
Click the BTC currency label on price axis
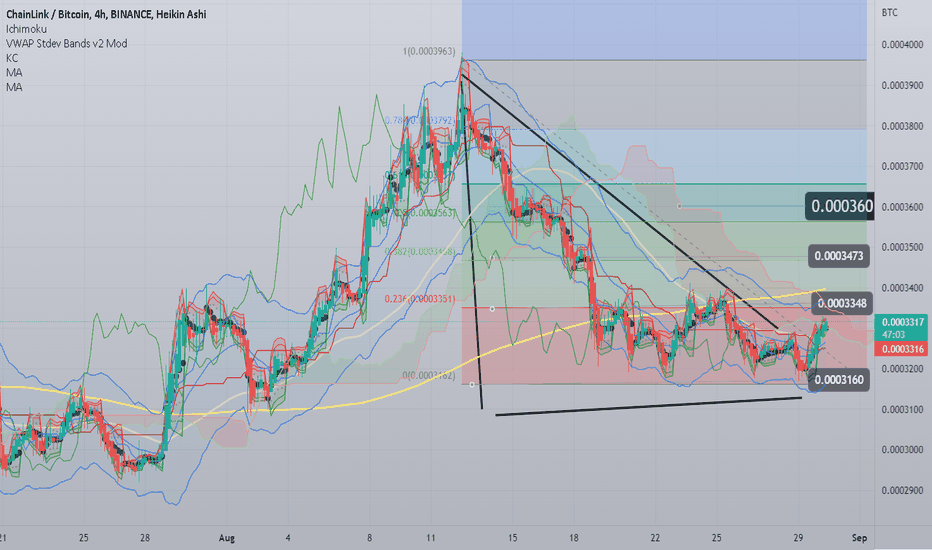(890, 12)
